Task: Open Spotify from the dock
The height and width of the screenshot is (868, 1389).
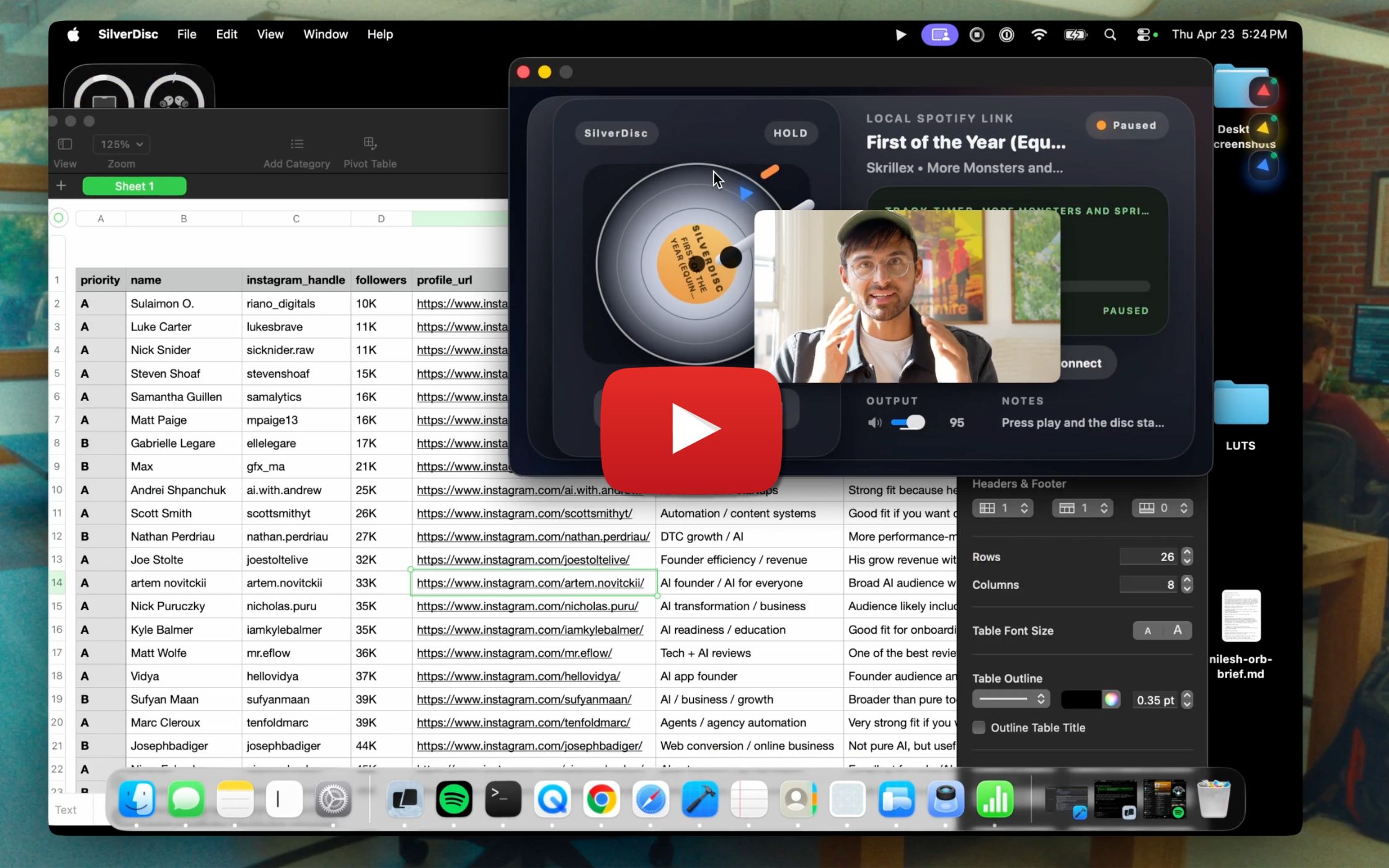Action: click(x=453, y=799)
